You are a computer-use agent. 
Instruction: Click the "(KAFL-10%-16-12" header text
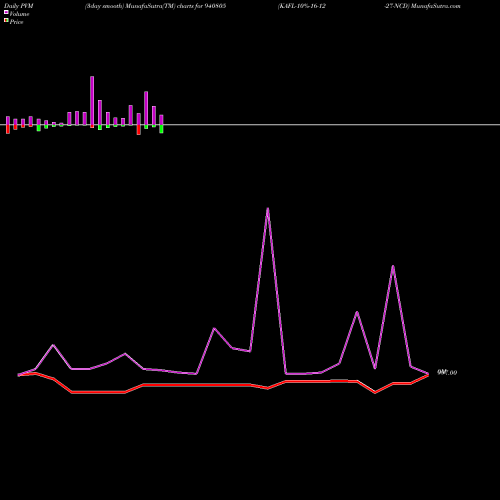tap(302, 6)
